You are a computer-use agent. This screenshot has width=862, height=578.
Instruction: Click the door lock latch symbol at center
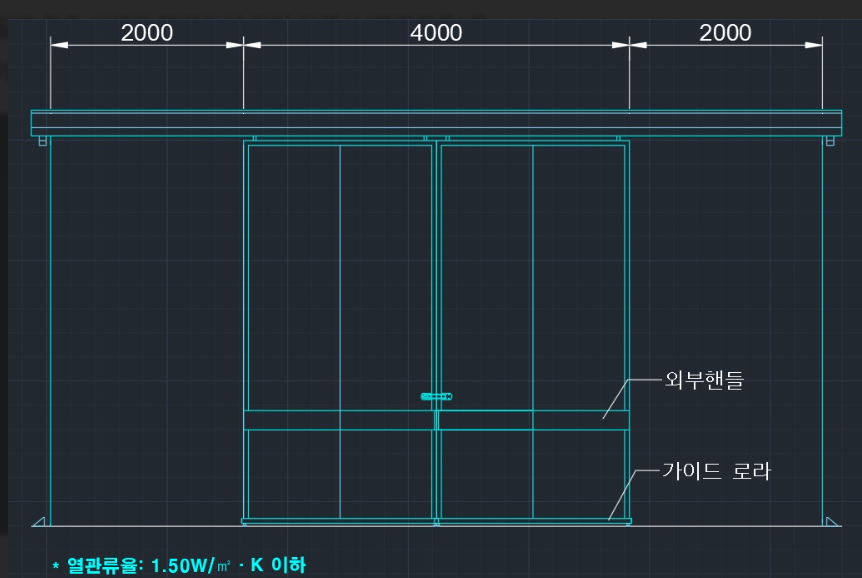click(x=436, y=397)
